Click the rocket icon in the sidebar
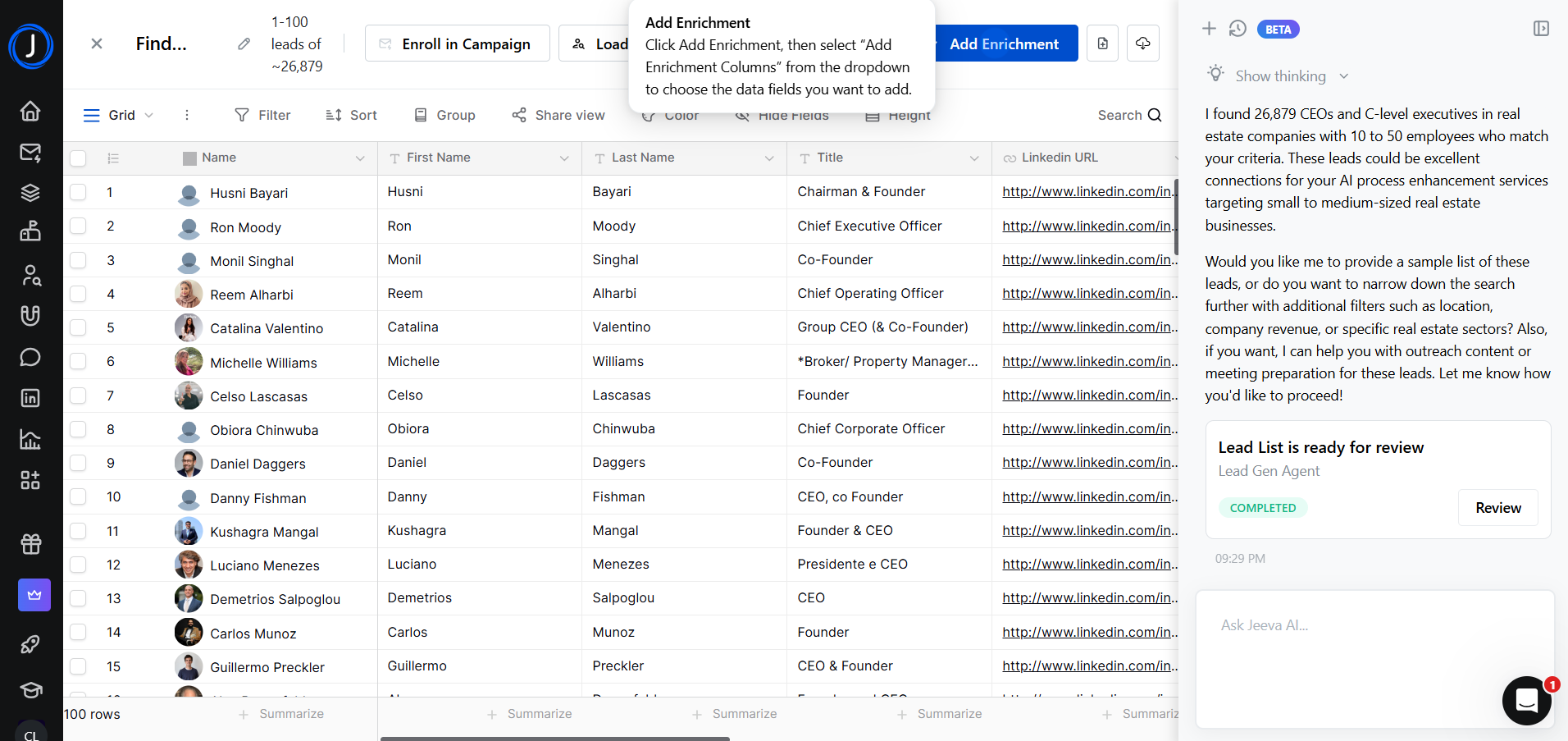 [x=30, y=645]
